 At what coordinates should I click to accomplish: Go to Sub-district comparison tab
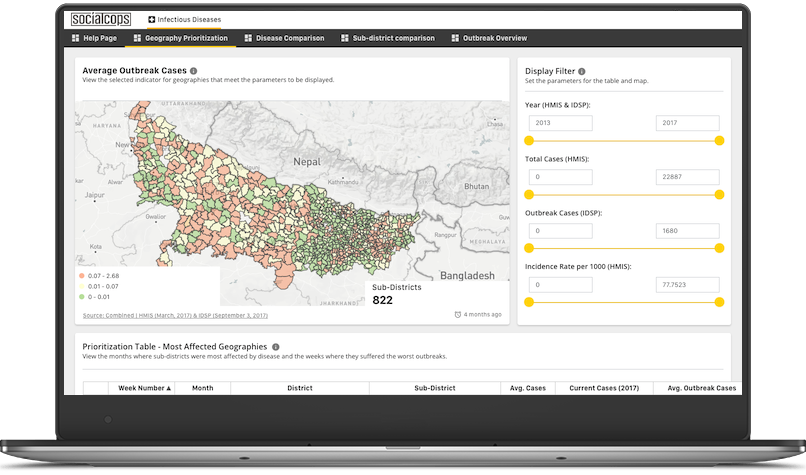pyautogui.click(x=388, y=38)
